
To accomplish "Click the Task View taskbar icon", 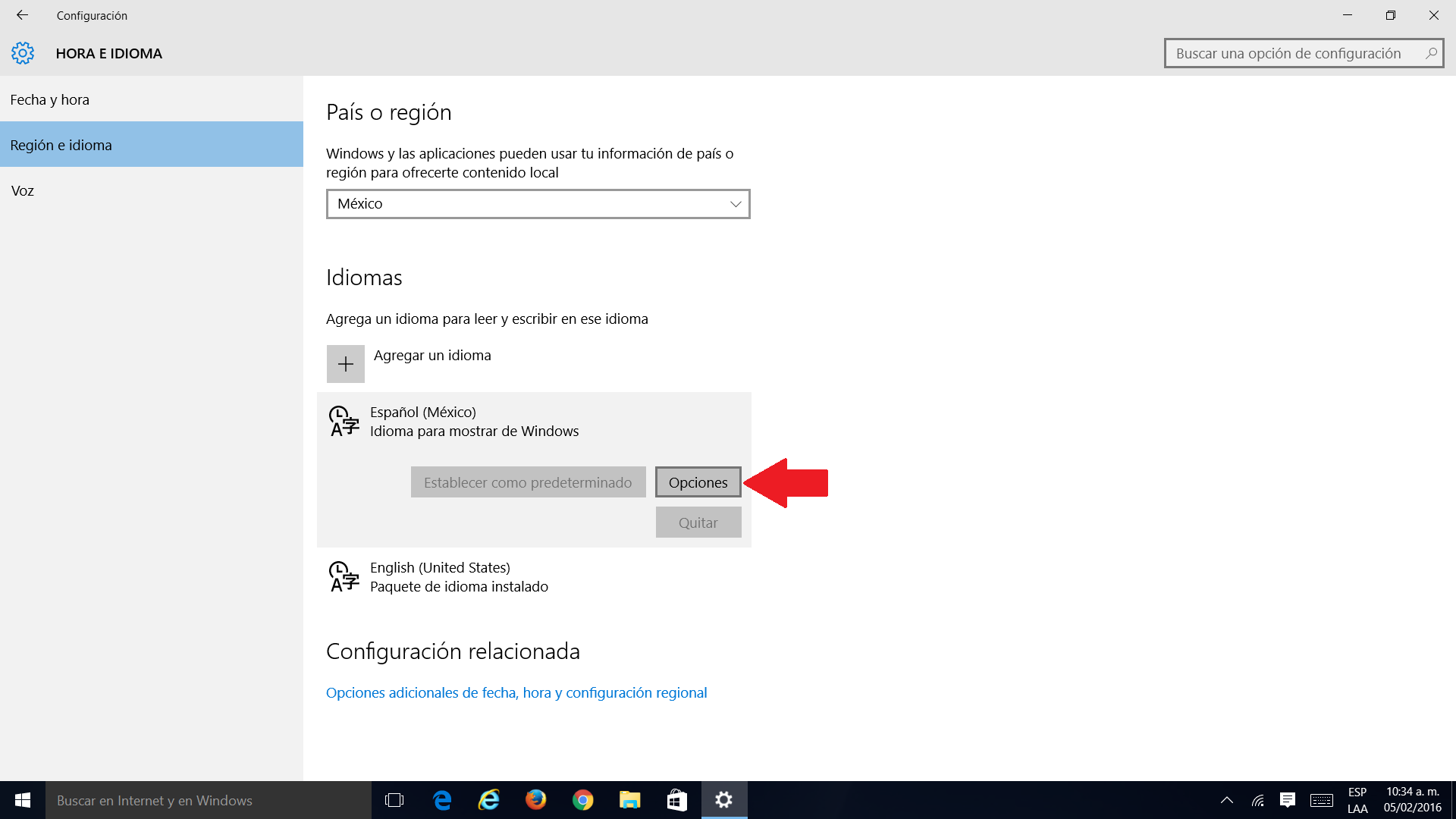I will coord(394,800).
